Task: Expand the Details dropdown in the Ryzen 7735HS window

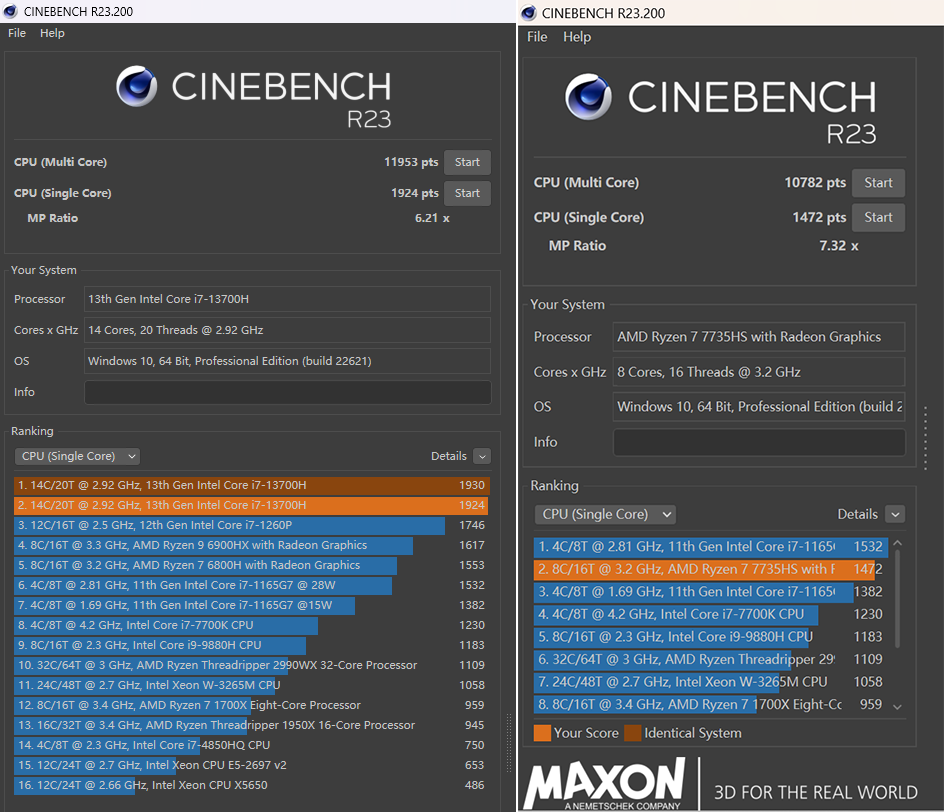Action: (895, 514)
